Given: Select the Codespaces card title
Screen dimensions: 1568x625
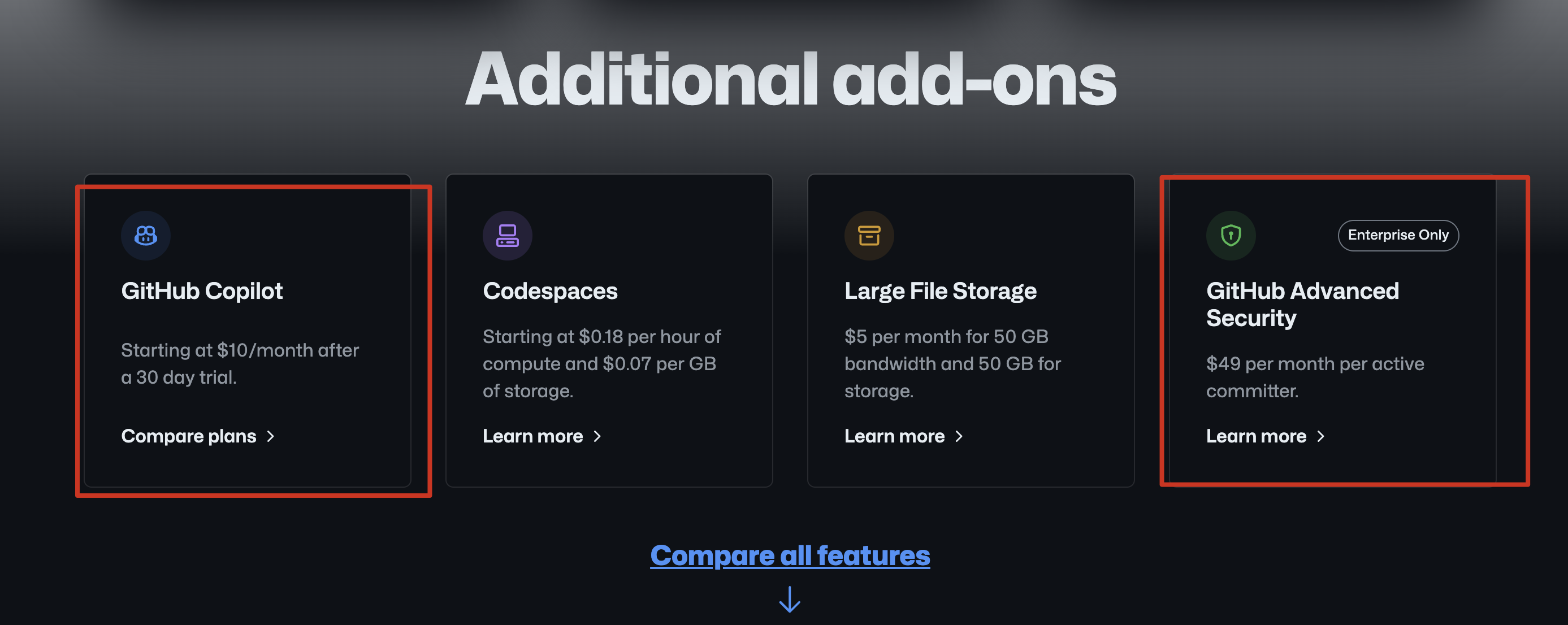Looking at the screenshot, I should coord(549,292).
